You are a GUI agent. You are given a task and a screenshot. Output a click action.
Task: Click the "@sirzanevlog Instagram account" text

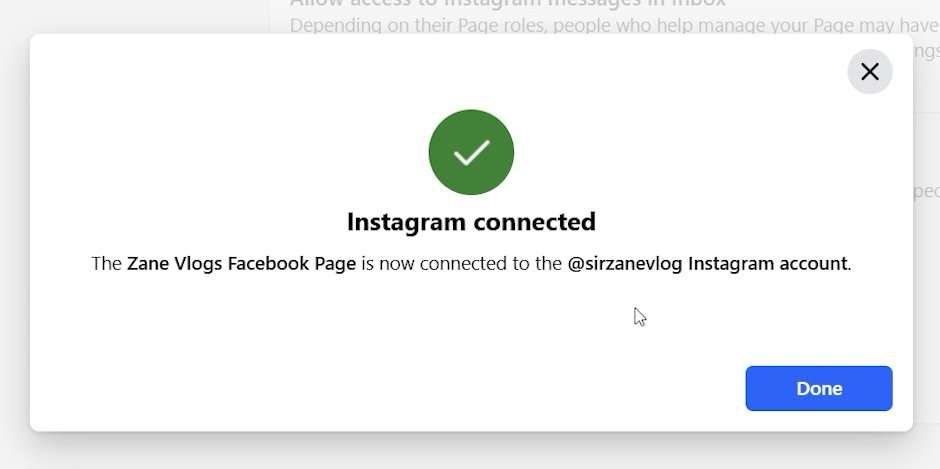[x=707, y=263]
